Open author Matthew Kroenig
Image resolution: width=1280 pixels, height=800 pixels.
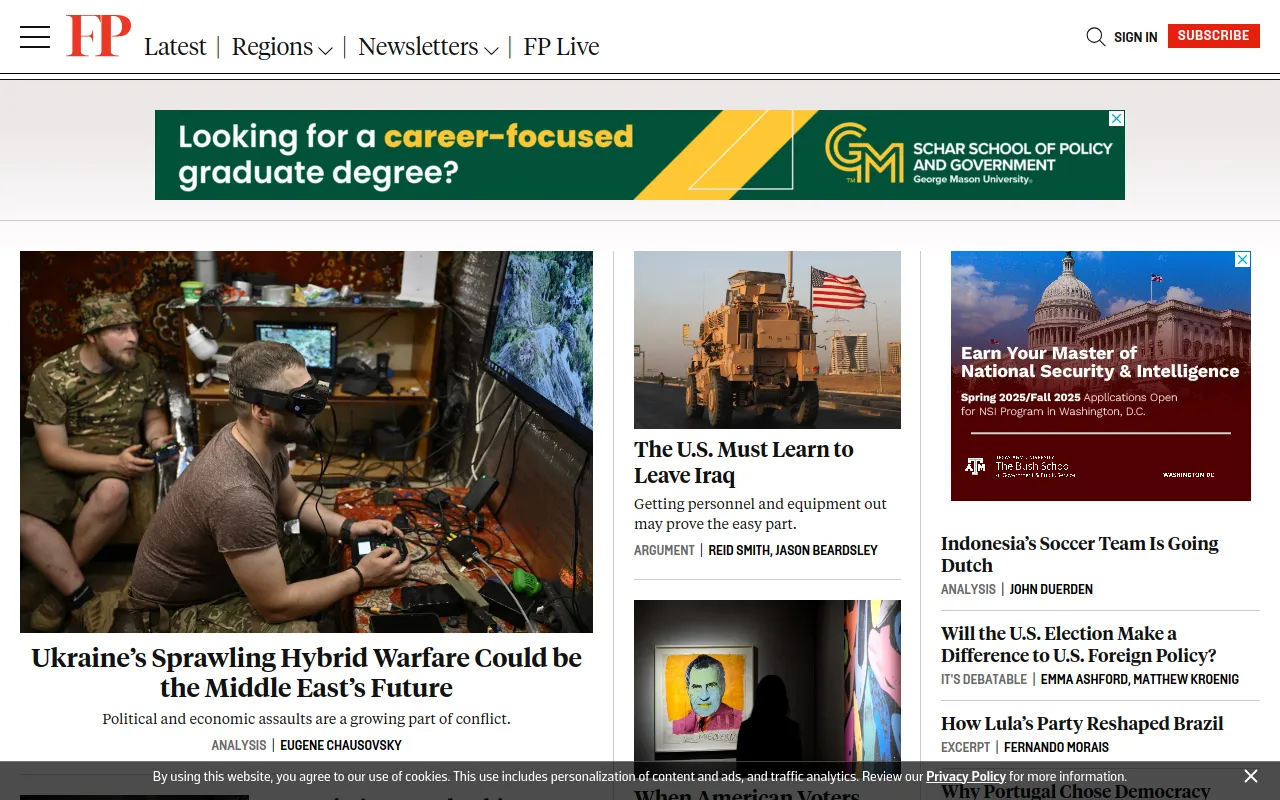pos(1188,679)
